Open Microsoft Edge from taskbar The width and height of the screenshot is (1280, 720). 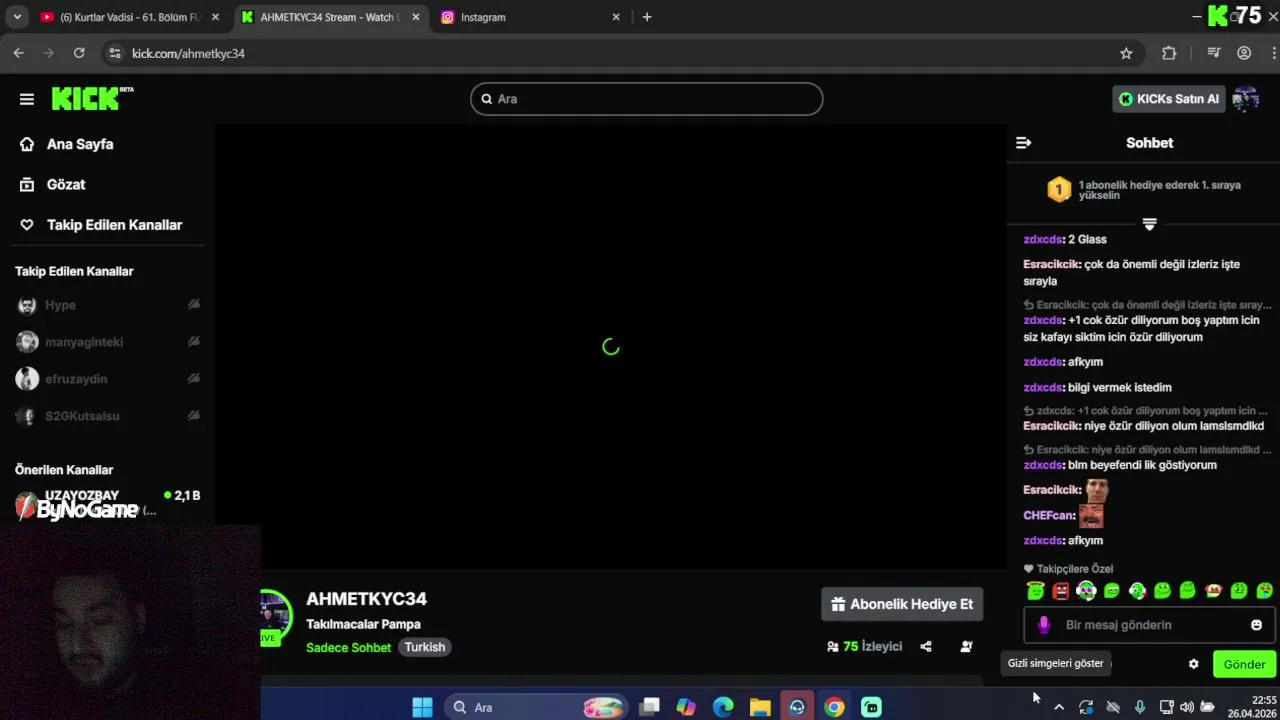(723, 707)
